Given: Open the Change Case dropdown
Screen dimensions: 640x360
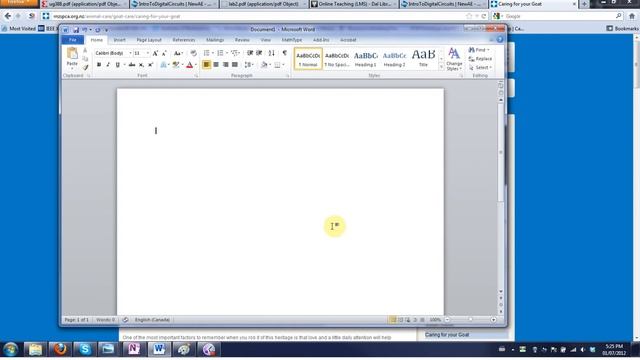Looking at the screenshot, I should [x=178, y=53].
